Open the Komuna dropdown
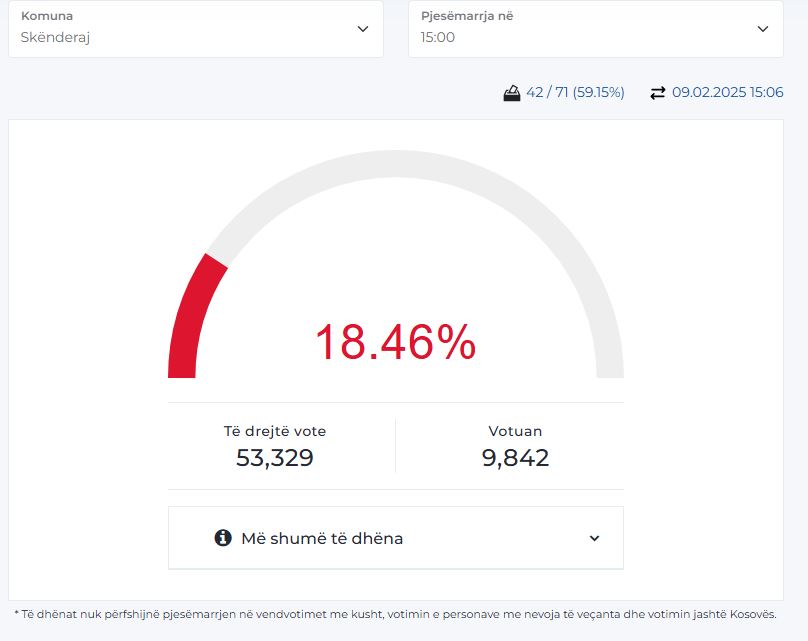The image size is (808, 641). coord(195,29)
